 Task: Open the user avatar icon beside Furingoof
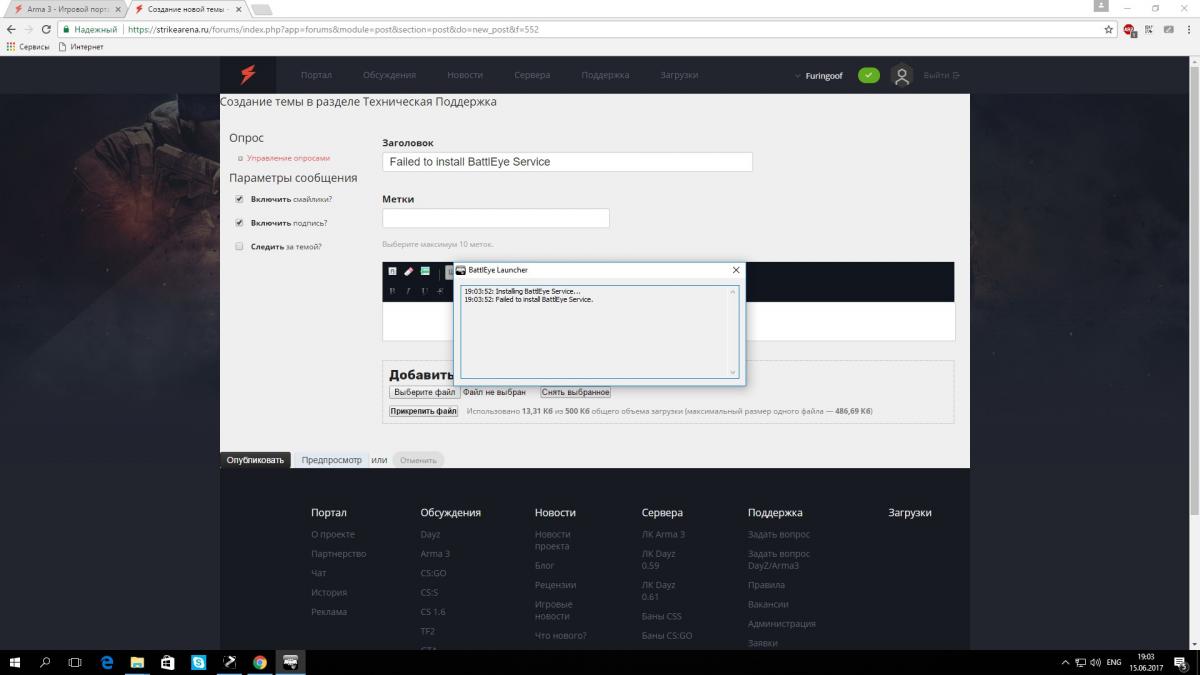point(902,75)
